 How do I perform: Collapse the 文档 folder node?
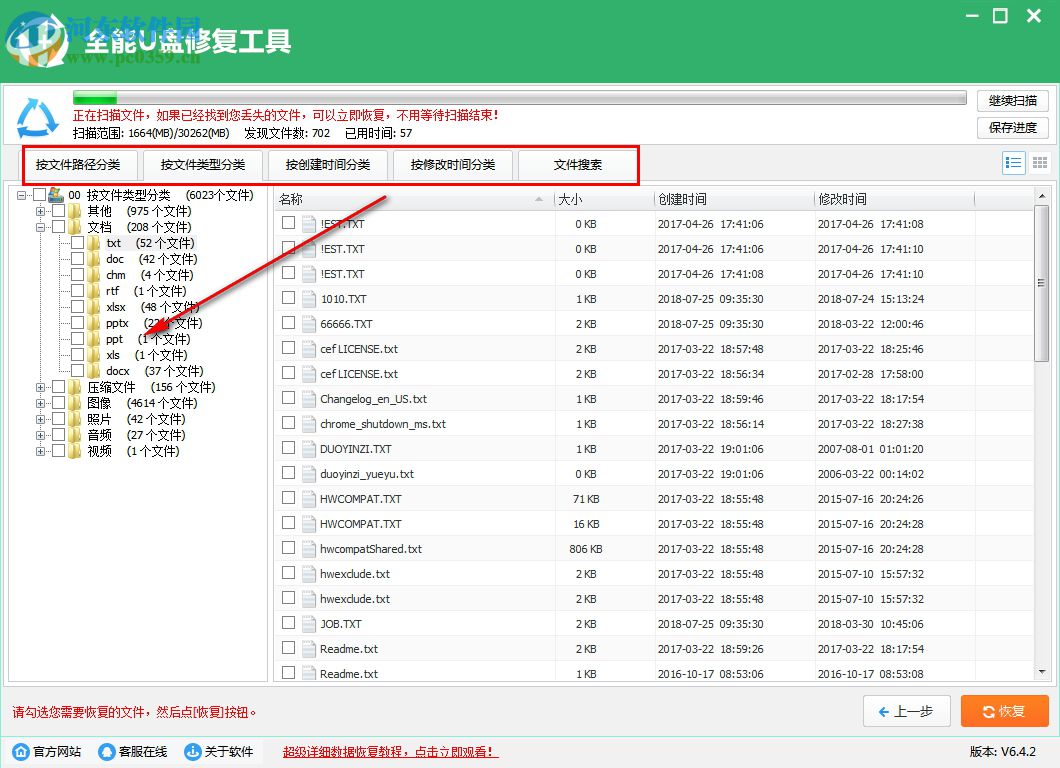tap(40, 226)
